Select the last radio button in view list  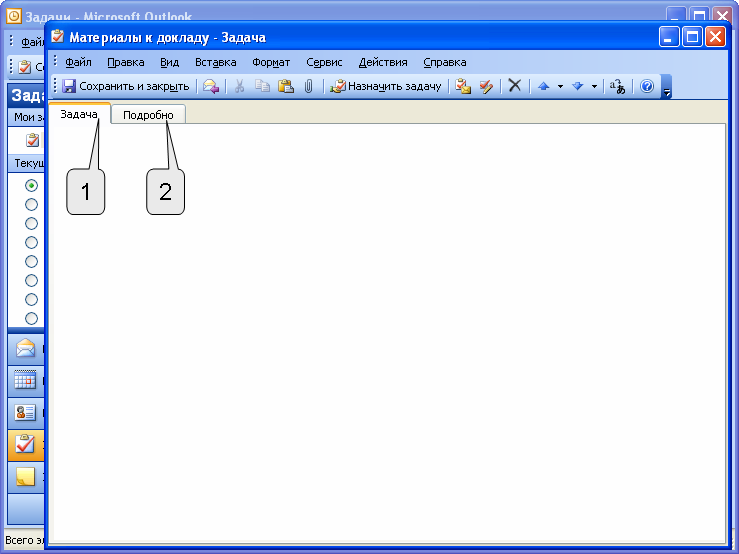31,318
